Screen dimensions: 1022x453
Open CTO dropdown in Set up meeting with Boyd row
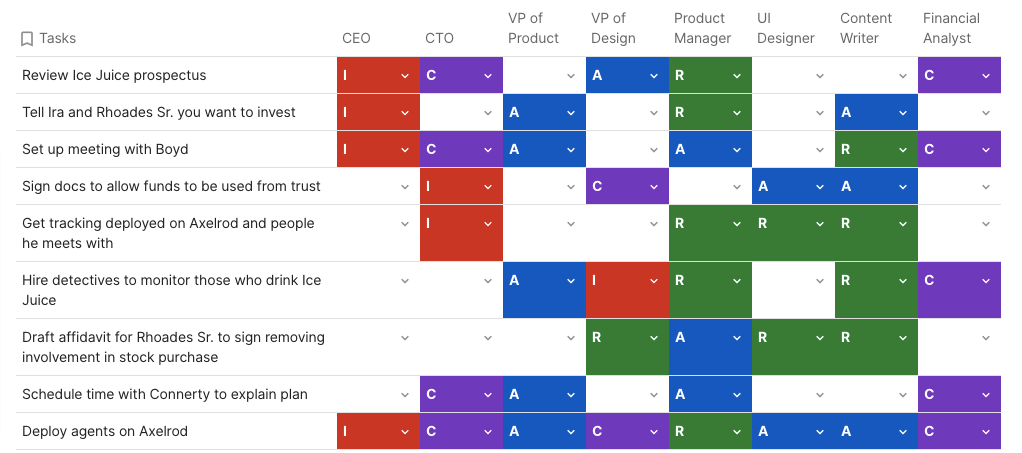click(487, 149)
